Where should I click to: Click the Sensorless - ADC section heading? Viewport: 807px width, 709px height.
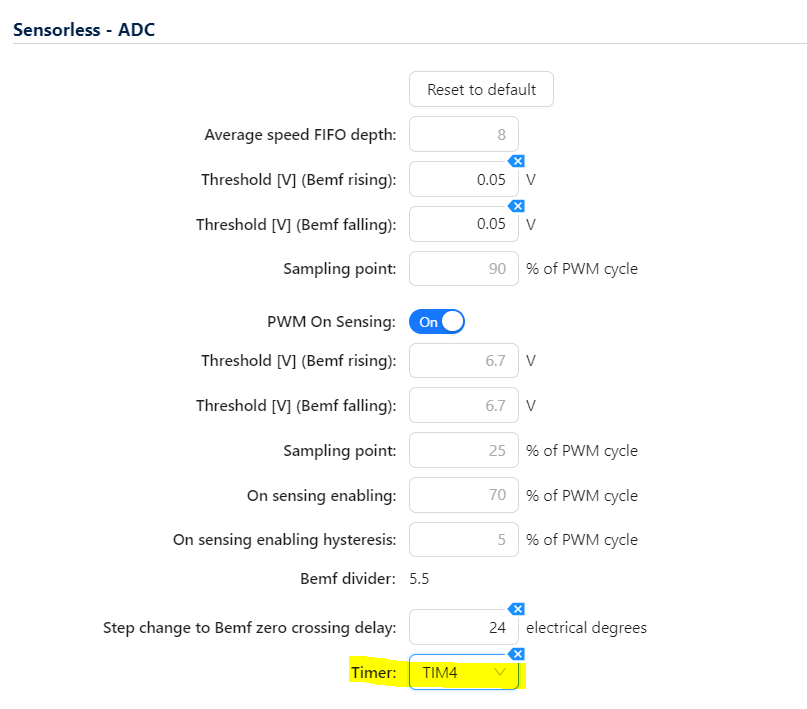click(x=83, y=29)
